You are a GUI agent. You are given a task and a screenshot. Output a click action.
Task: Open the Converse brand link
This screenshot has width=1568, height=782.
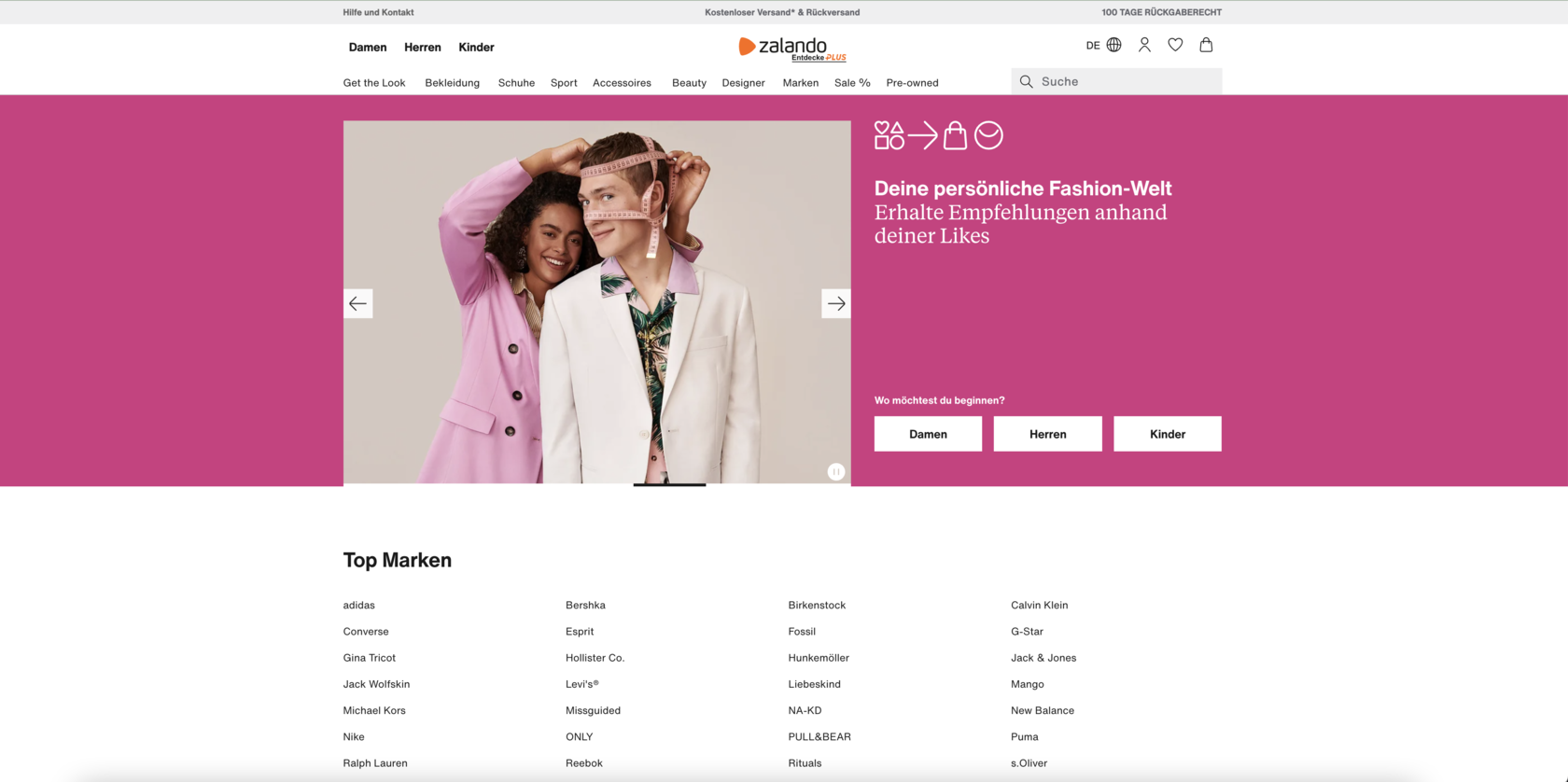[366, 632]
